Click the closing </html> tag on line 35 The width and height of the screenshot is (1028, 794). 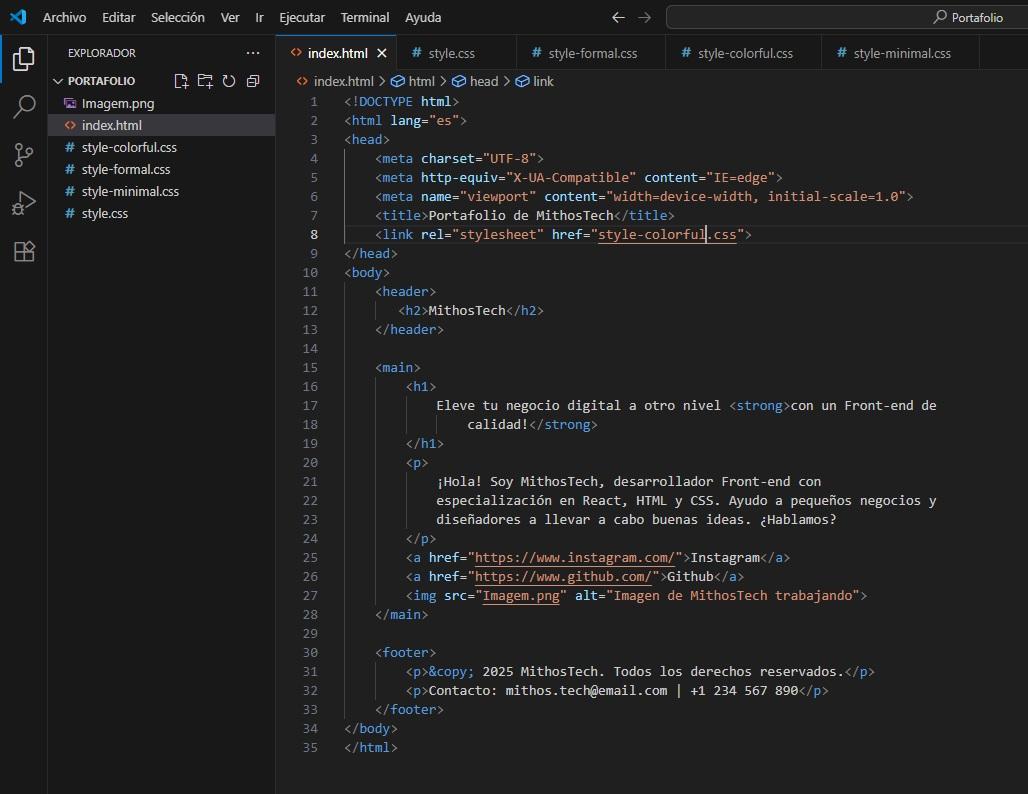click(371, 747)
